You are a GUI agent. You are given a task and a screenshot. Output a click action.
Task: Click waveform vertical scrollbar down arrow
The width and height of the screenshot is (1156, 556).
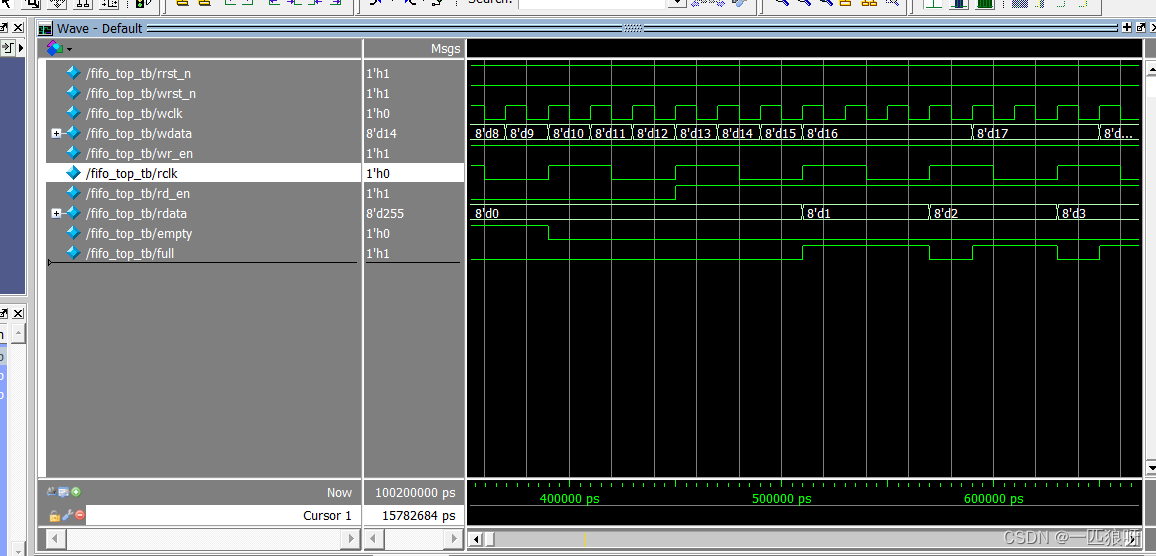(1152, 468)
